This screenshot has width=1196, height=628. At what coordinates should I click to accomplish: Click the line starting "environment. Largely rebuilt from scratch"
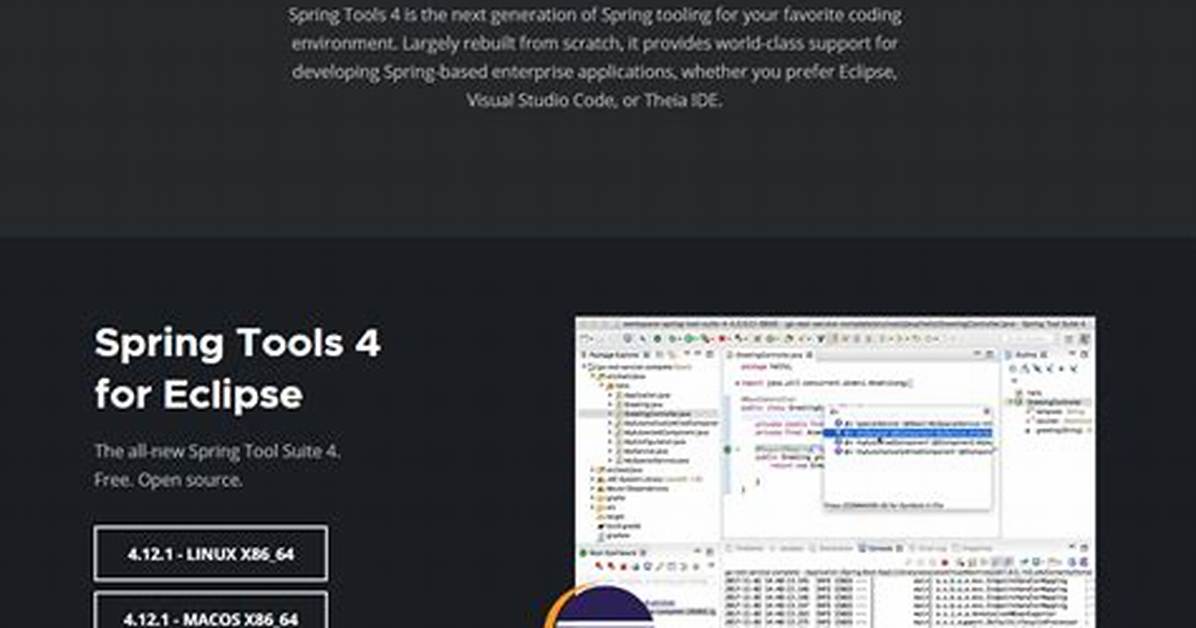pos(595,43)
